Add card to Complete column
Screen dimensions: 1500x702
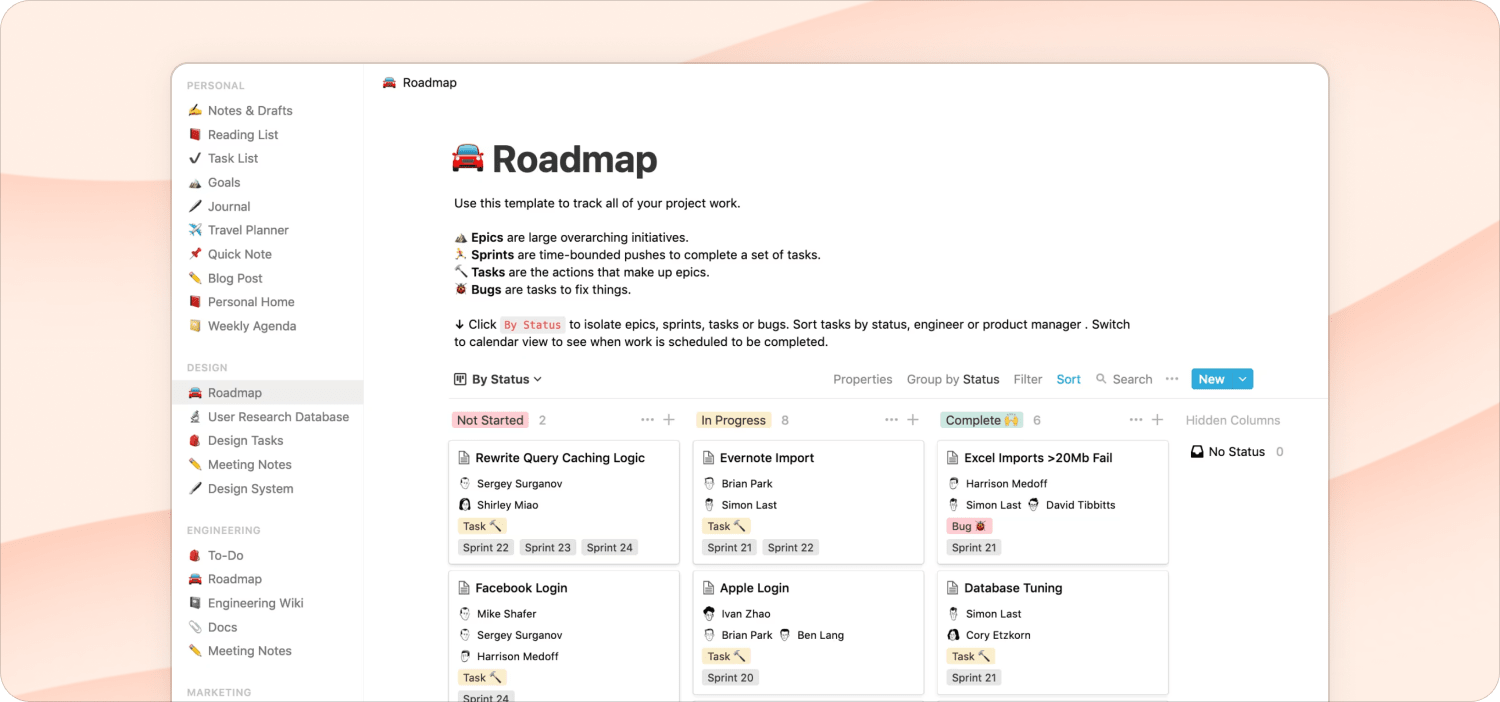tap(1158, 420)
